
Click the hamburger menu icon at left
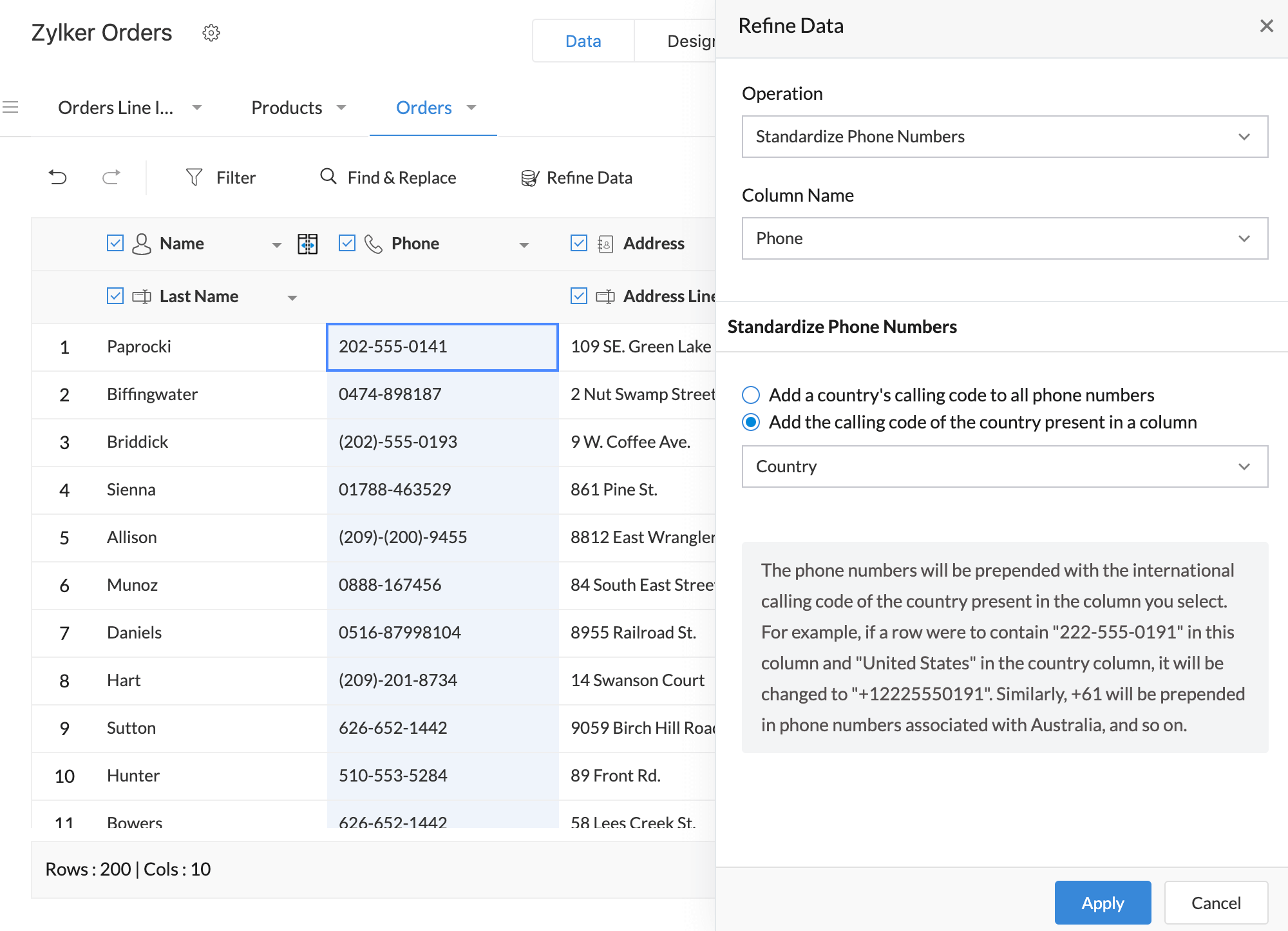[x=10, y=108]
